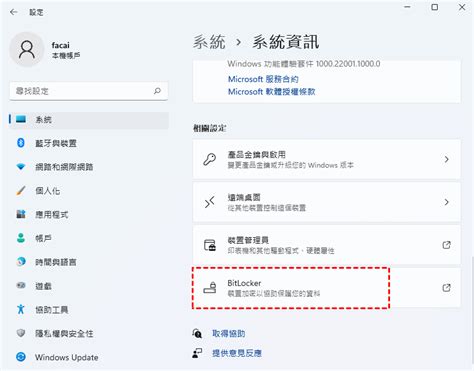Open Microsoft 服務合約 link

[x=263, y=79]
